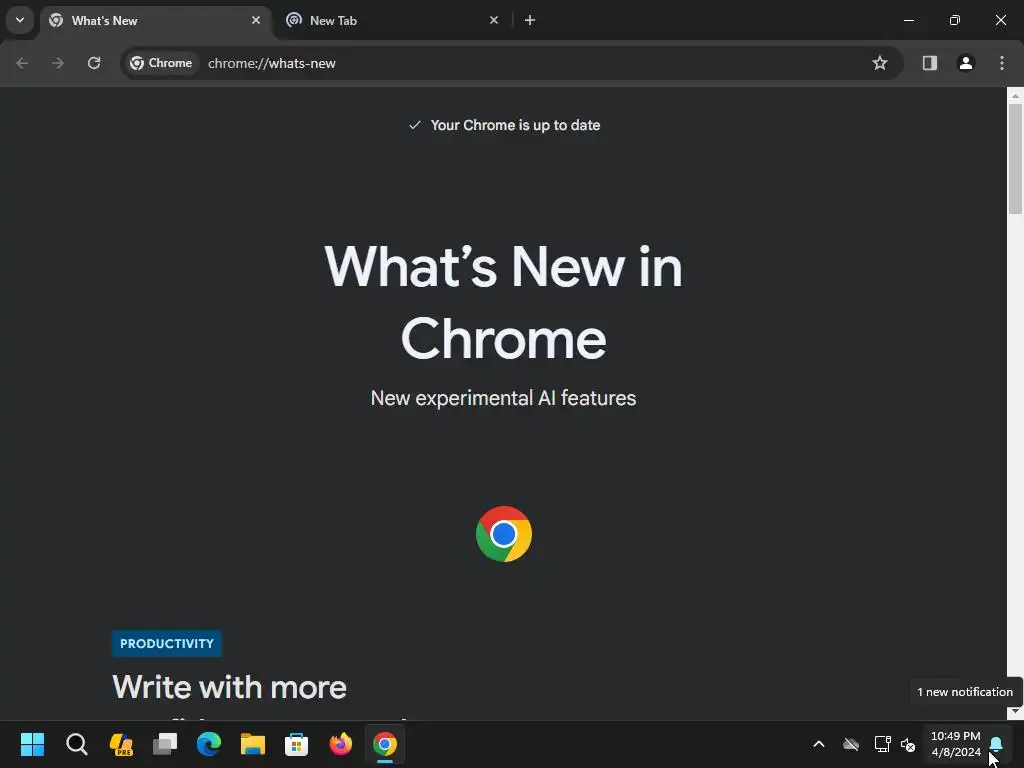This screenshot has height=768, width=1024.
Task: Open Microsoft Store from the taskbar
Action: pos(296,744)
